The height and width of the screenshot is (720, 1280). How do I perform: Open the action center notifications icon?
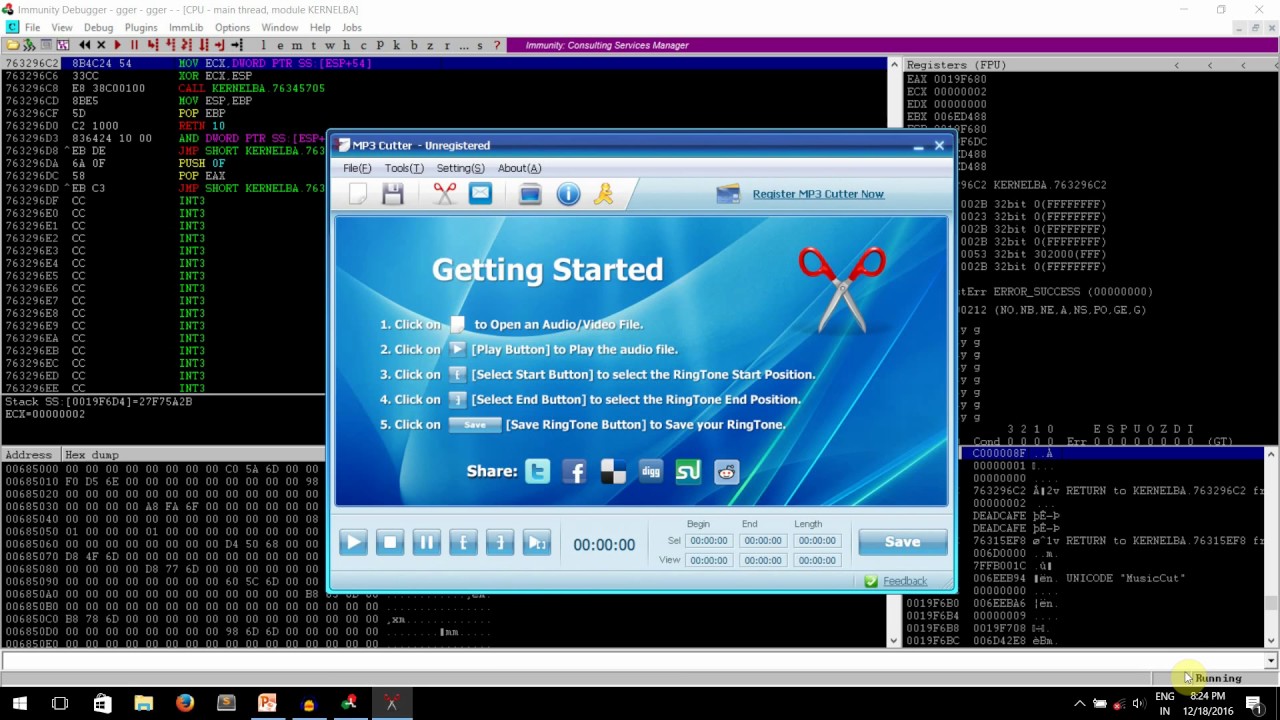pyautogui.click(x=1254, y=704)
